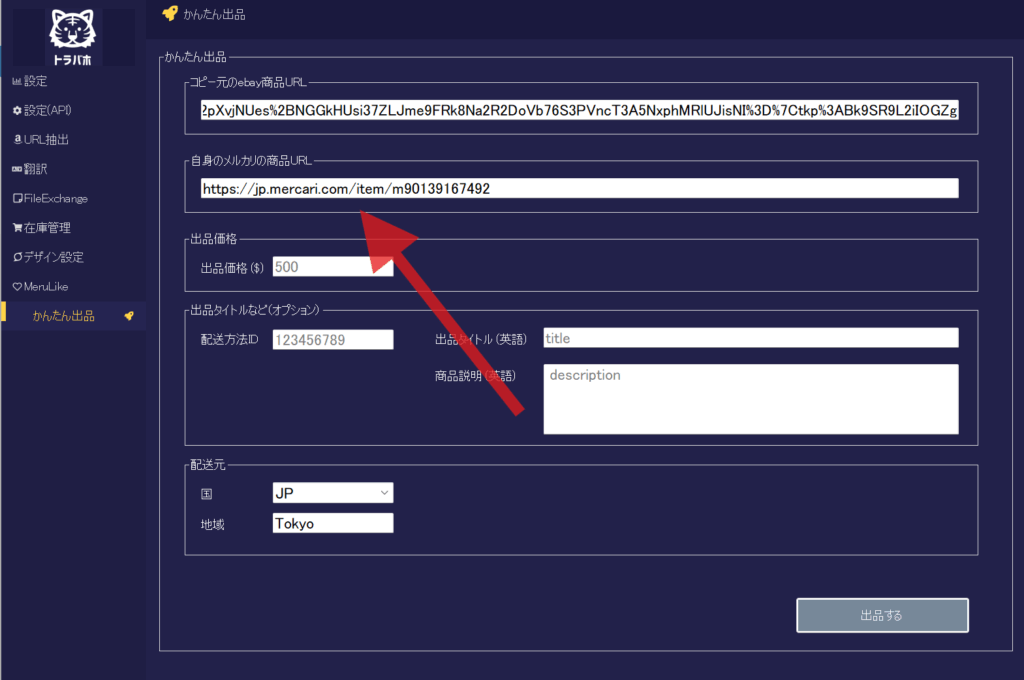Click the shopping cart icon beside 在庫管理
Screen dimensions: 1024x680
coord(16,228)
